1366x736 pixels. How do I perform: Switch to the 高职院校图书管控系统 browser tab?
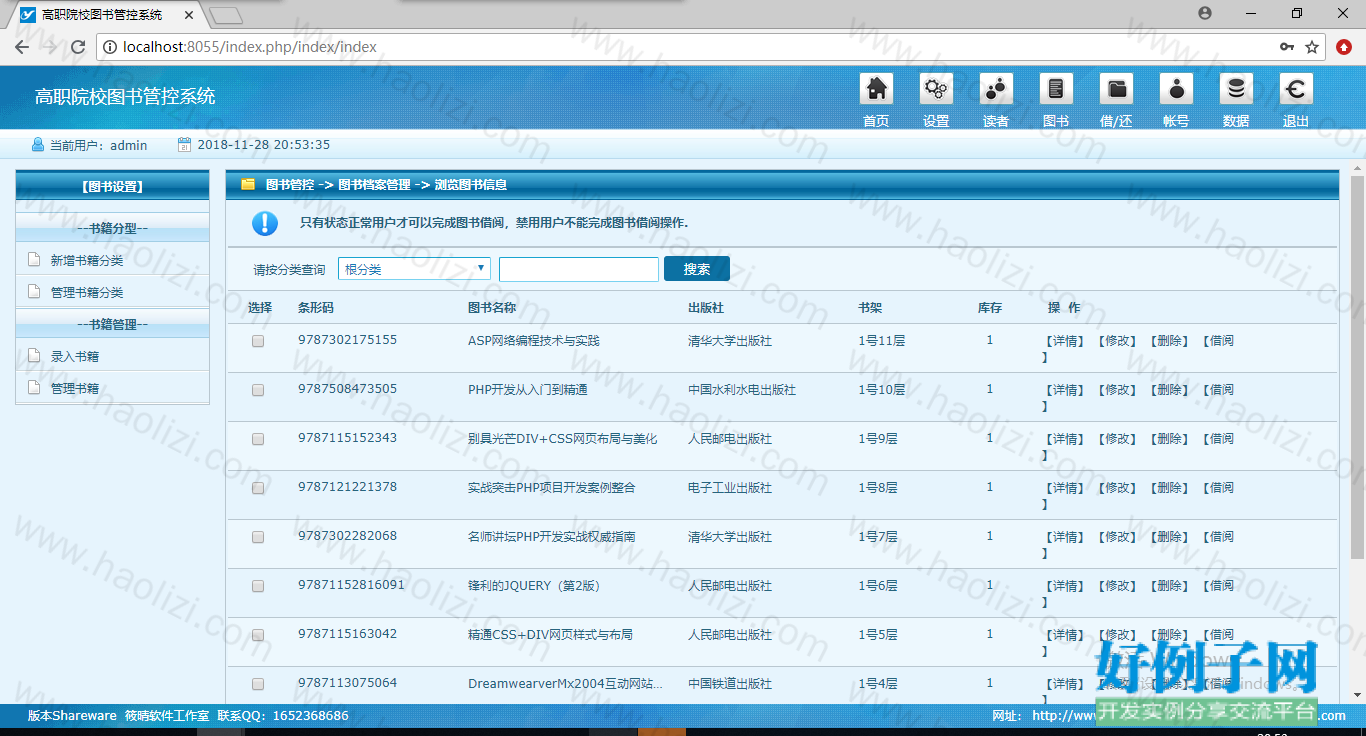[105, 15]
